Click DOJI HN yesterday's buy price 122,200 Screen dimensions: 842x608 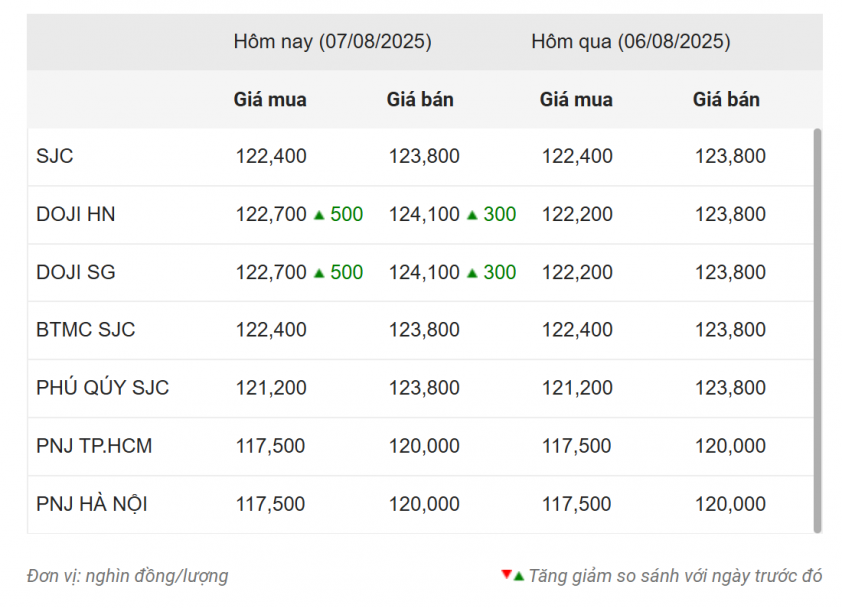[577, 214]
